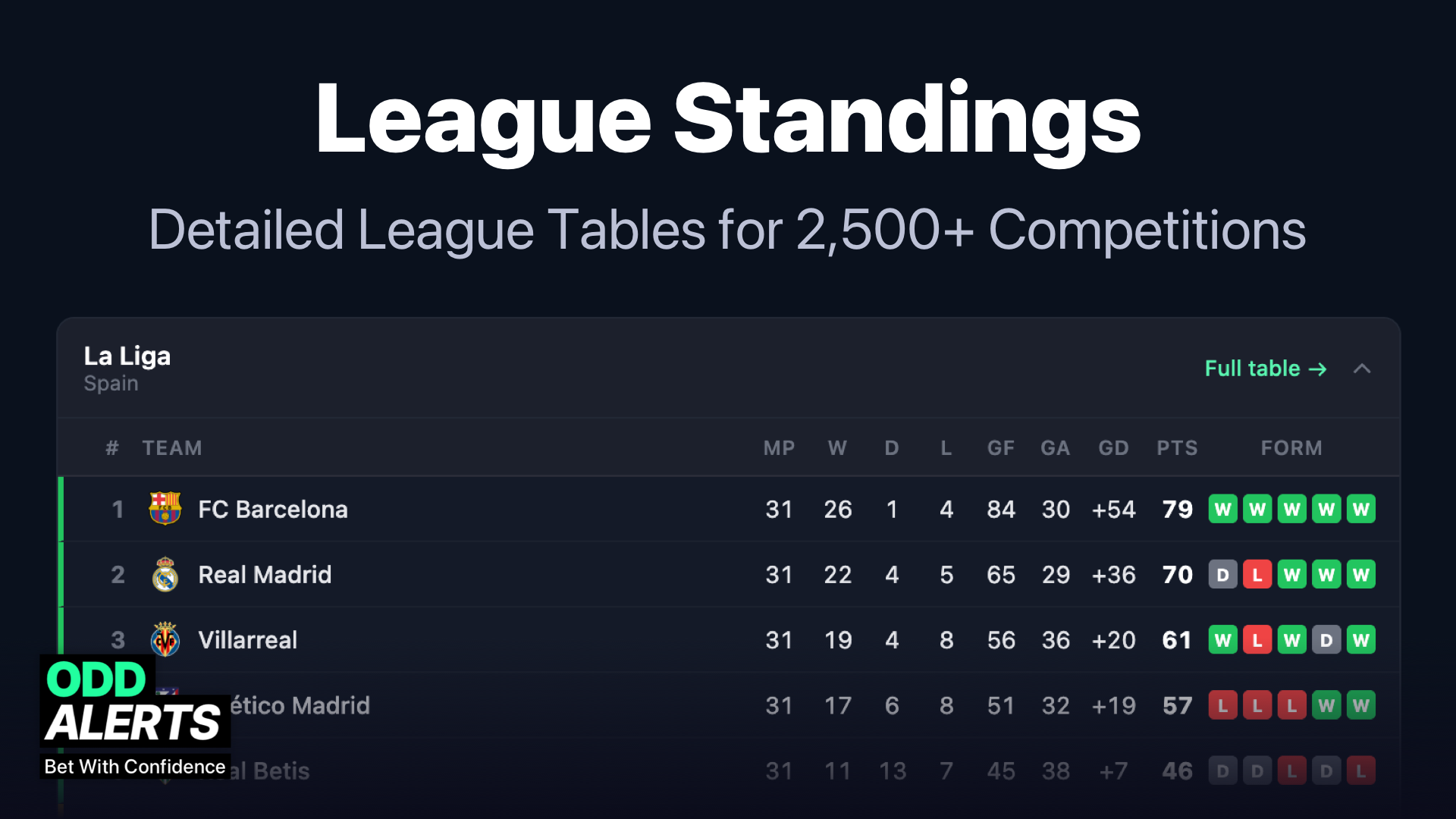Click Barcelona's 79 points value
The height and width of the screenshot is (819, 1456).
(1177, 510)
